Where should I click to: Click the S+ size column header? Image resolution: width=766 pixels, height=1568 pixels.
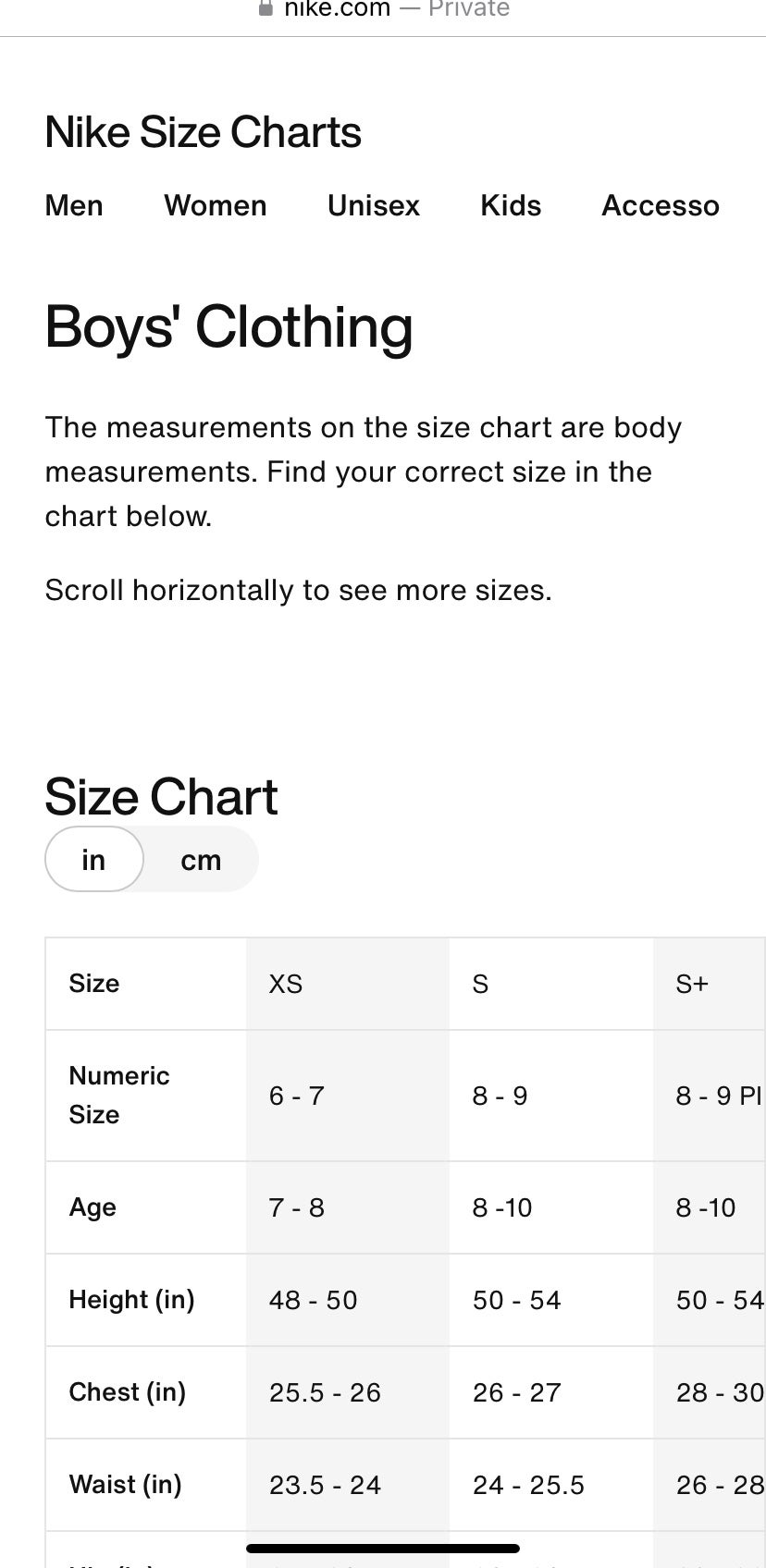click(x=692, y=984)
